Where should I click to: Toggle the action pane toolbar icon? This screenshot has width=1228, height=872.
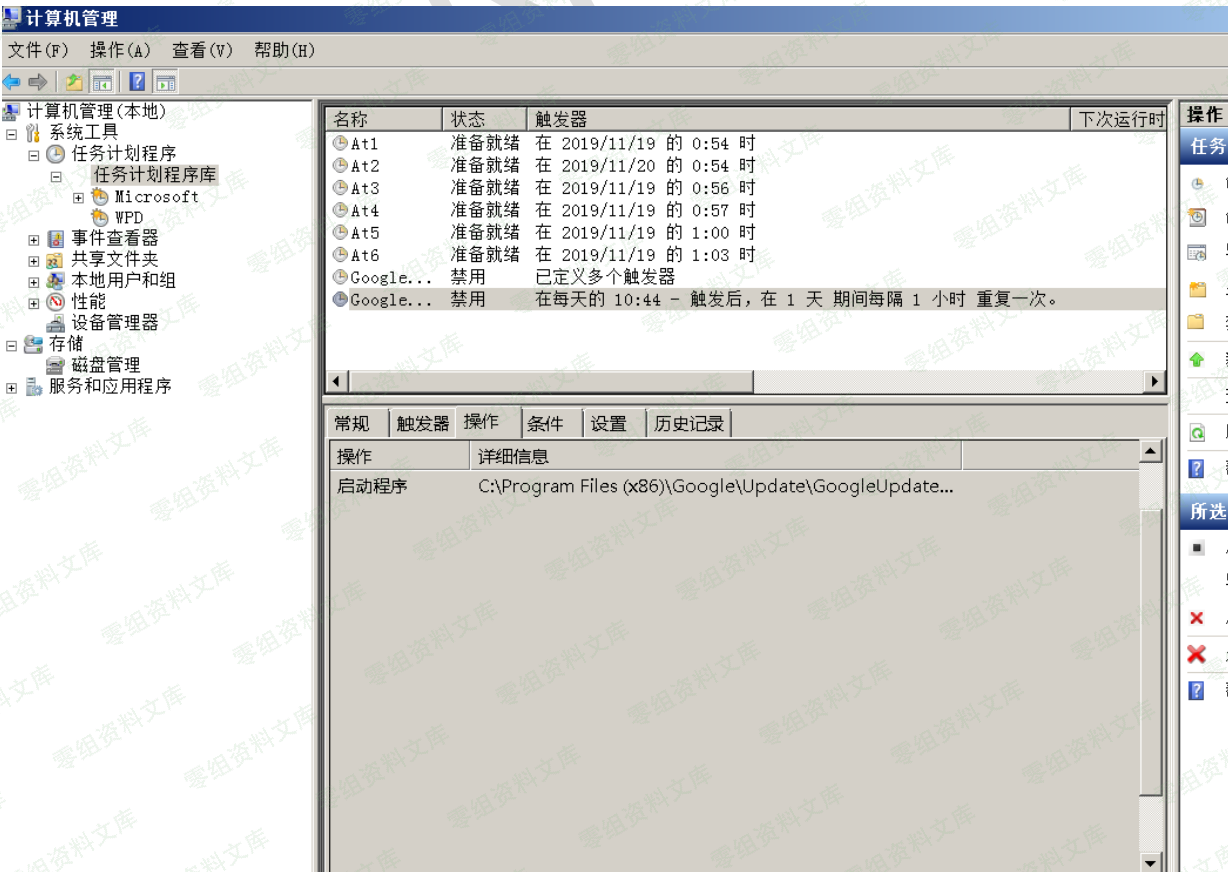click(x=165, y=82)
